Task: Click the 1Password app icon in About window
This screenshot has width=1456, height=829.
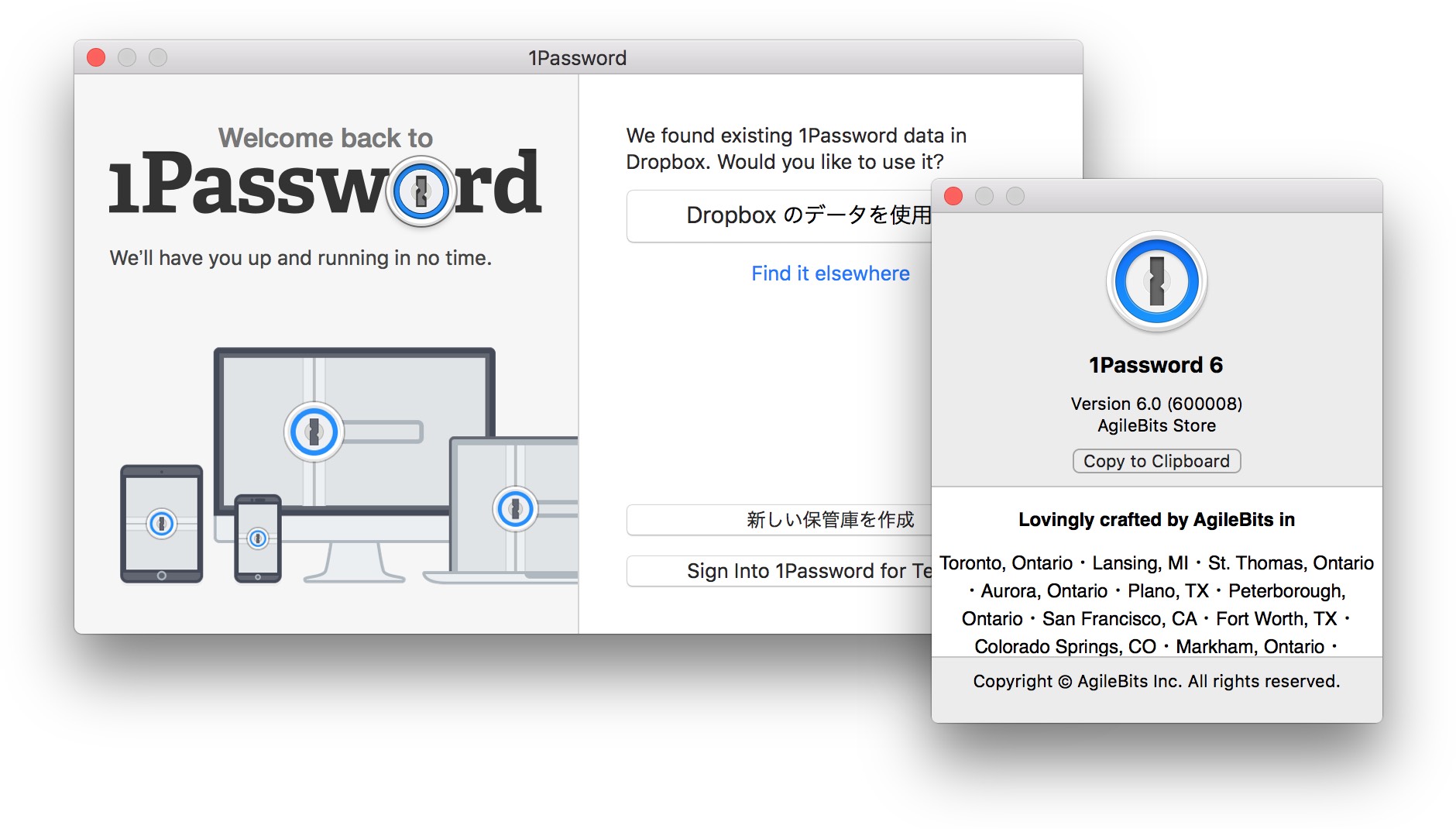Action: click(1156, 281)
